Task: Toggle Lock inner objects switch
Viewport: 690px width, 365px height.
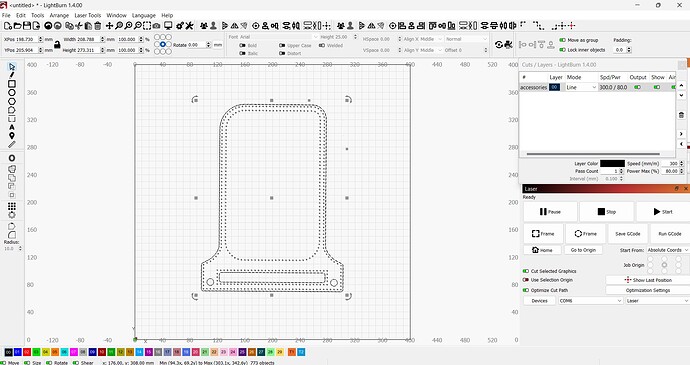Action: [x=562, y=50]
